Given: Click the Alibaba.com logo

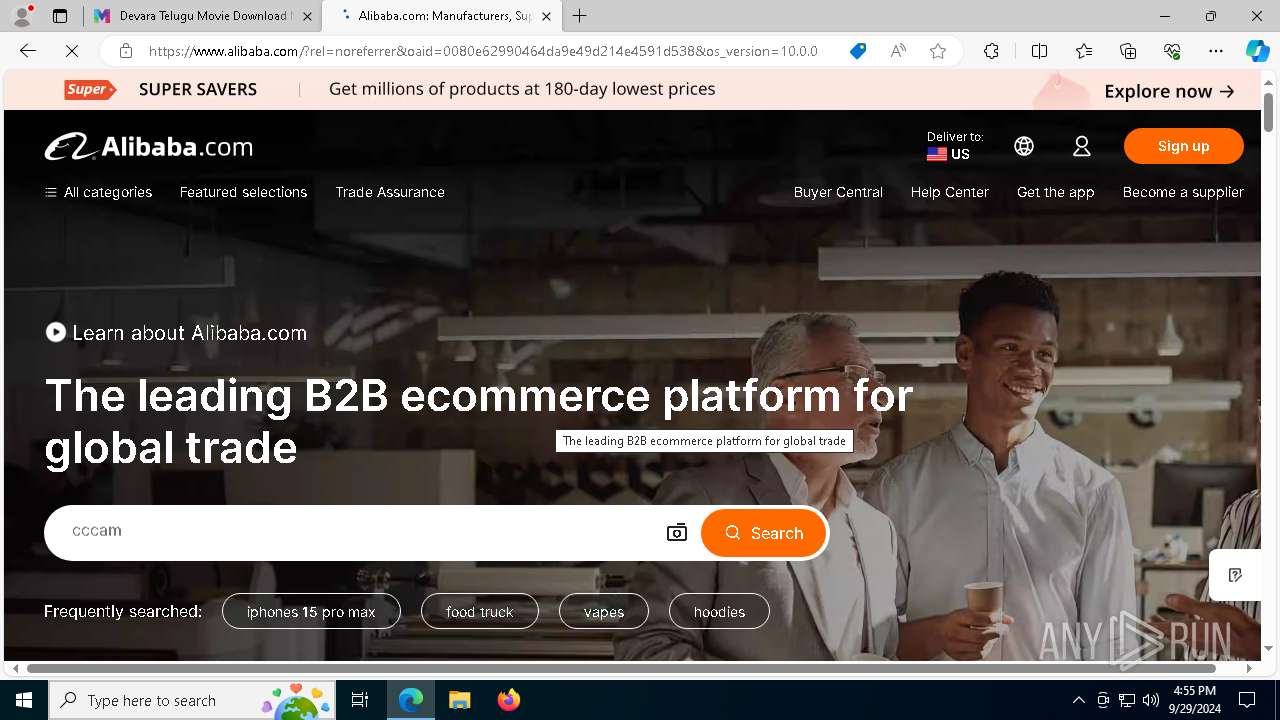Looking at the screenshot, I should point(149,147).
